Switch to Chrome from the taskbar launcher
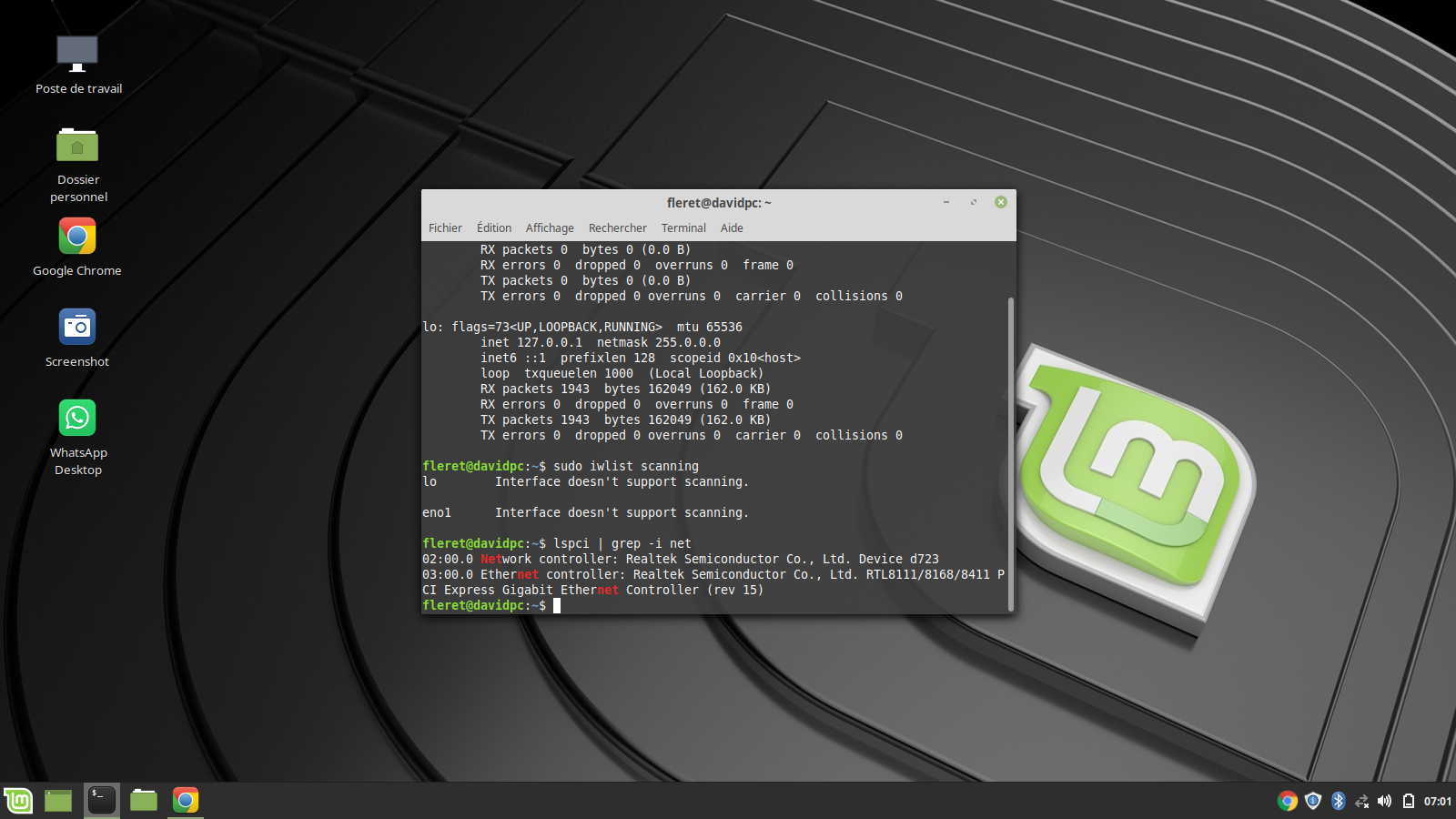The width and height of the screenshot is (1456, 819). (x=186, y=801)
